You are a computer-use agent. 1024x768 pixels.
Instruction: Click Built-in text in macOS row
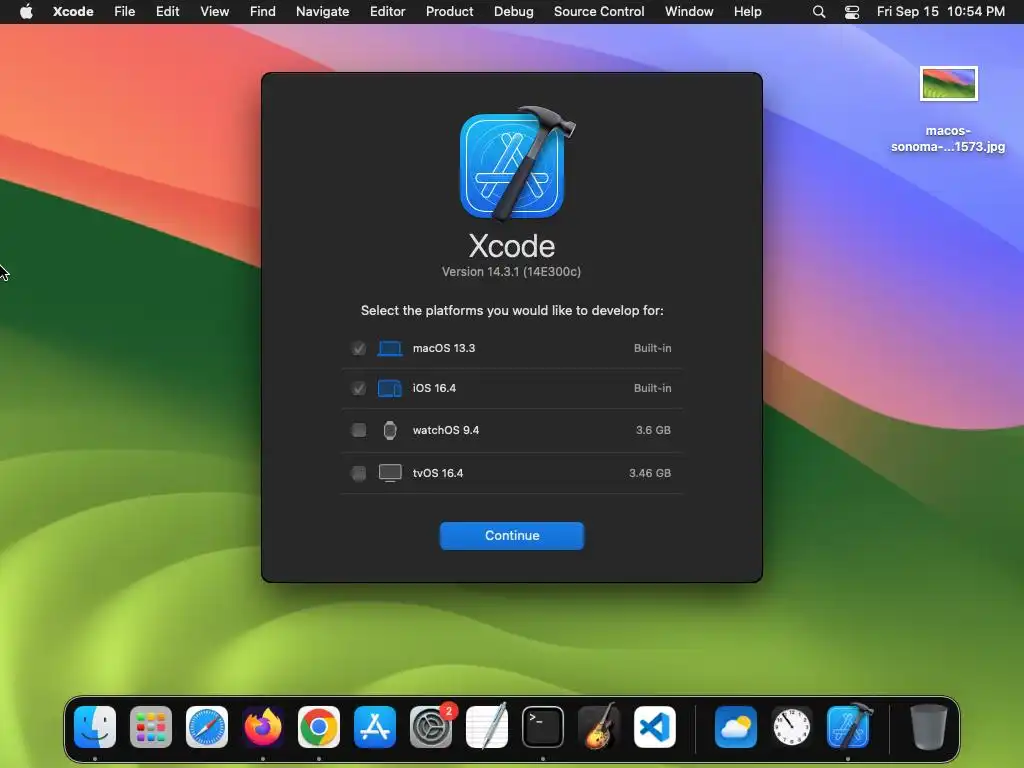point(652,349)
